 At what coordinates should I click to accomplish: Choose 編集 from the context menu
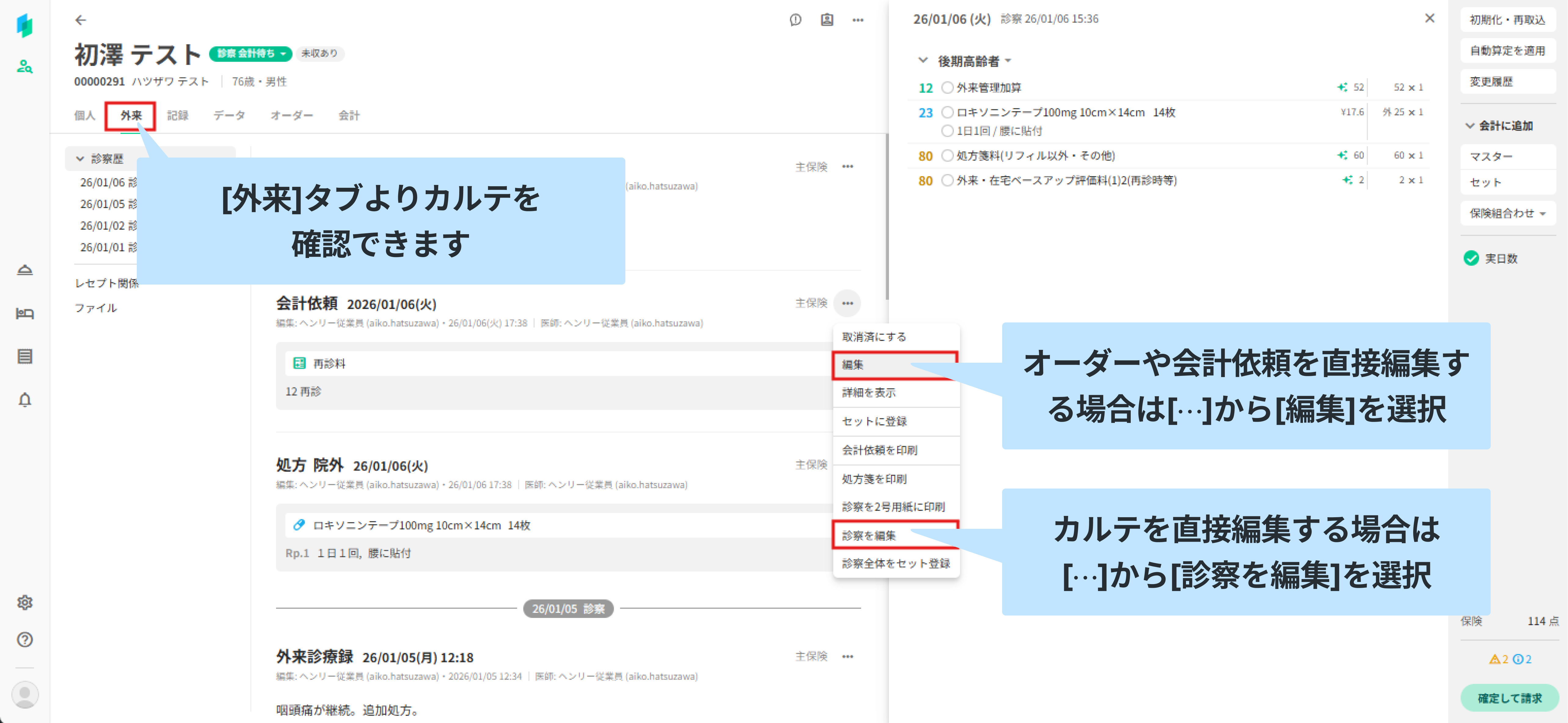pyautogui.click(x=853, y=365)
